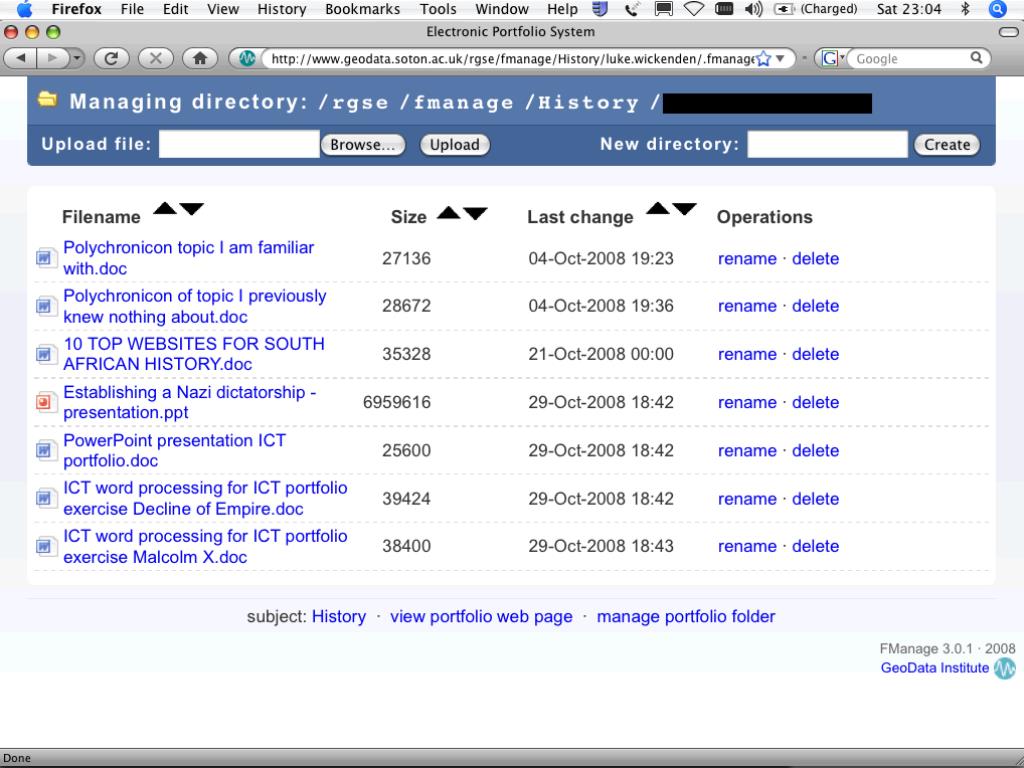Open view portfolio web page link
Screen dimensions: 1024x768
coord(481,616)
